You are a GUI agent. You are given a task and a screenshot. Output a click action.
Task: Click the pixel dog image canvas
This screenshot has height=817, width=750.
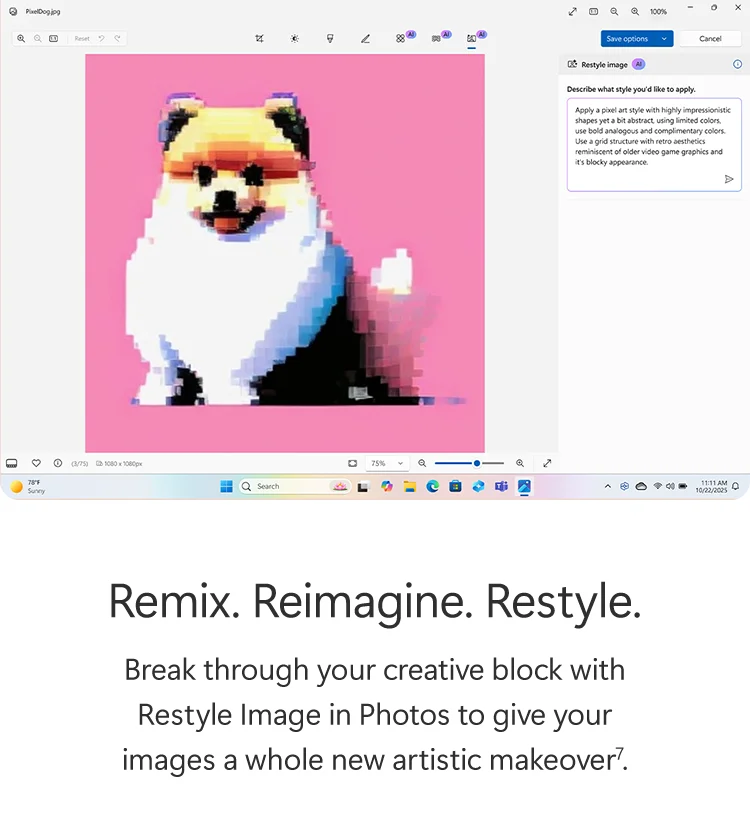point(285,253)
